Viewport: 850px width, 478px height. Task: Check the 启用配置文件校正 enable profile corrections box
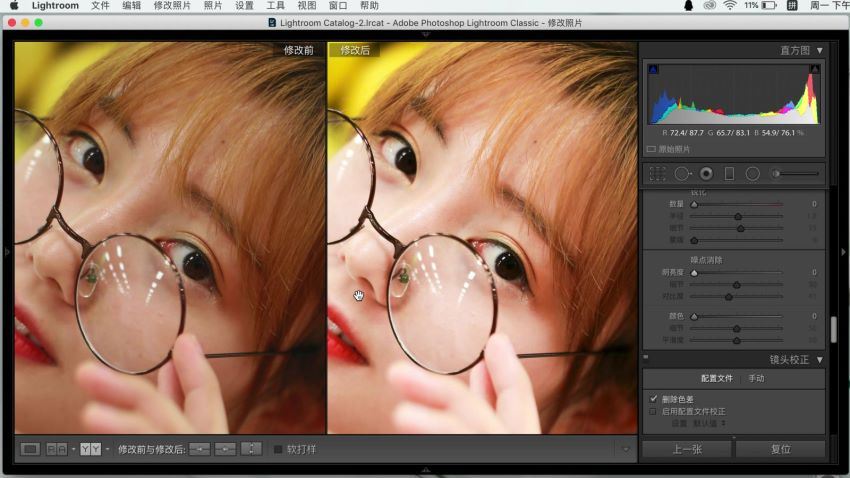(x=653, y=411)
